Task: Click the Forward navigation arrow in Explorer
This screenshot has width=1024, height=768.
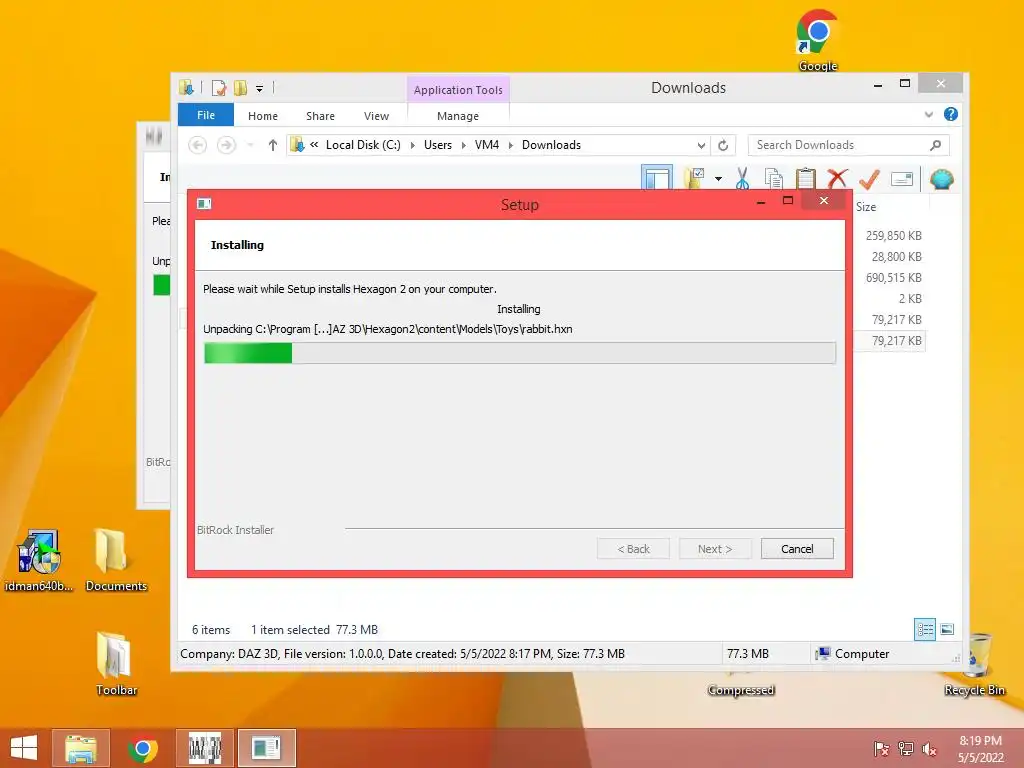Action: click(x=226, y=145)
